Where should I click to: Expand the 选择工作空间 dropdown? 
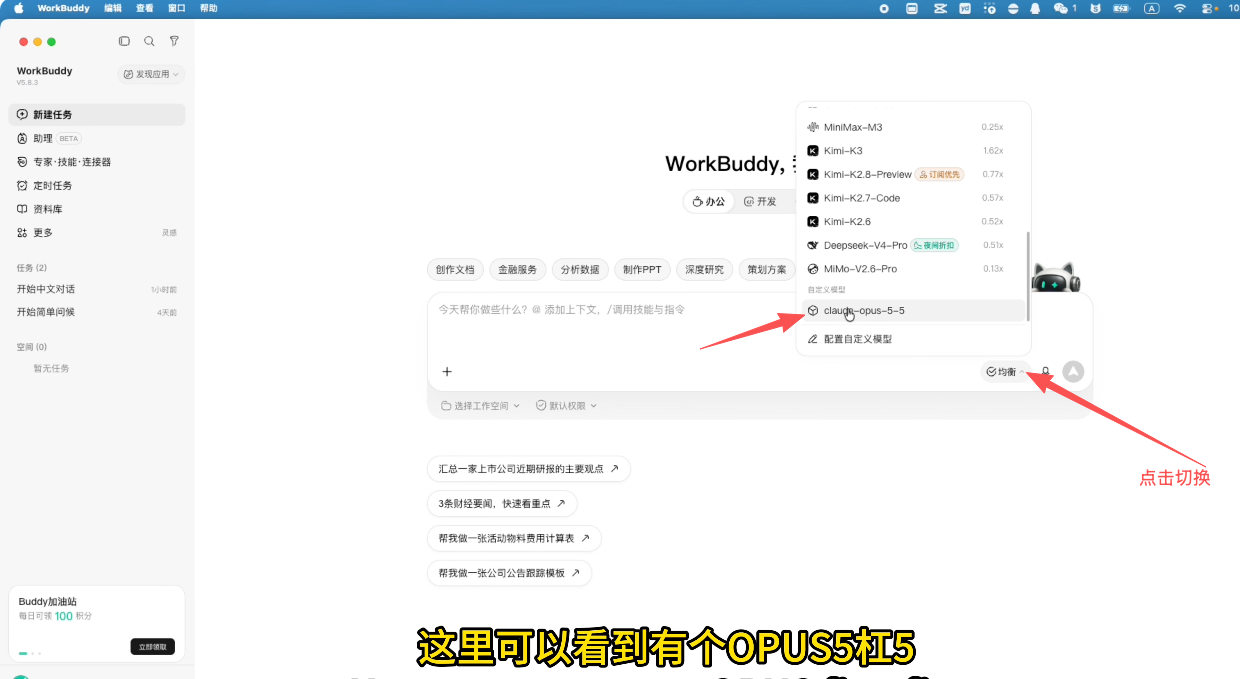pos(481,406)
